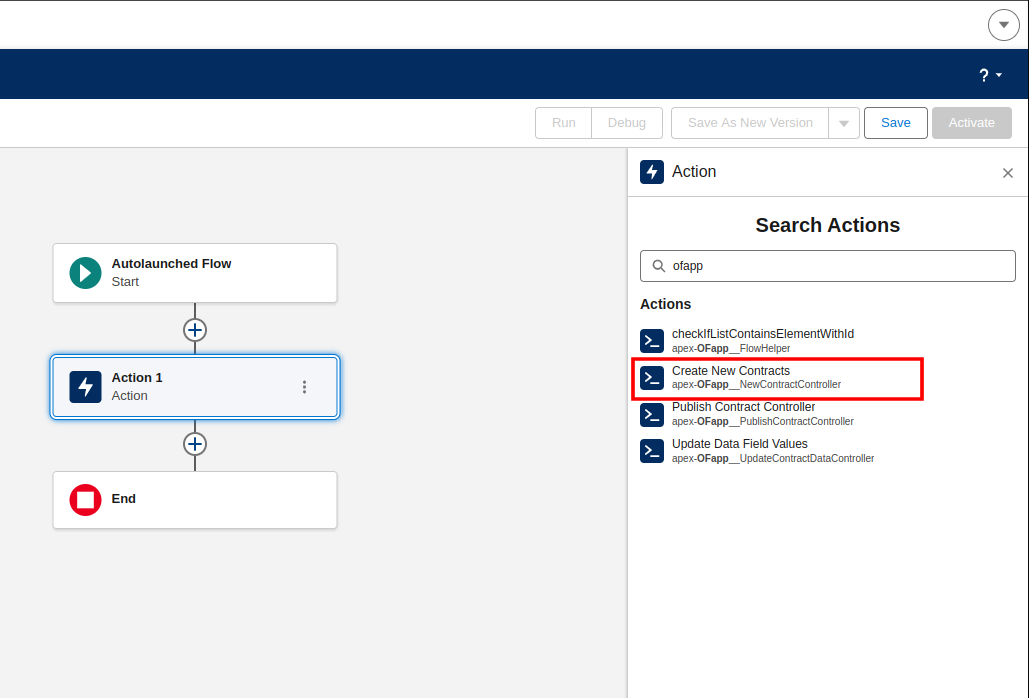This screenshot has height=698, width=1029.
Task: Open the help question mark menu
Action: (989, 75)
